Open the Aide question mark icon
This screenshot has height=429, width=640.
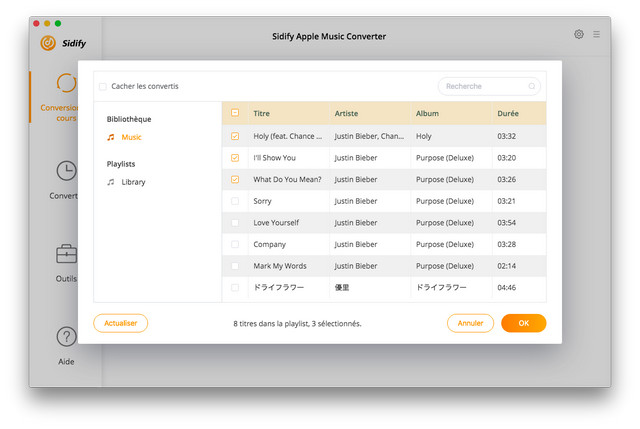(66, 337)
